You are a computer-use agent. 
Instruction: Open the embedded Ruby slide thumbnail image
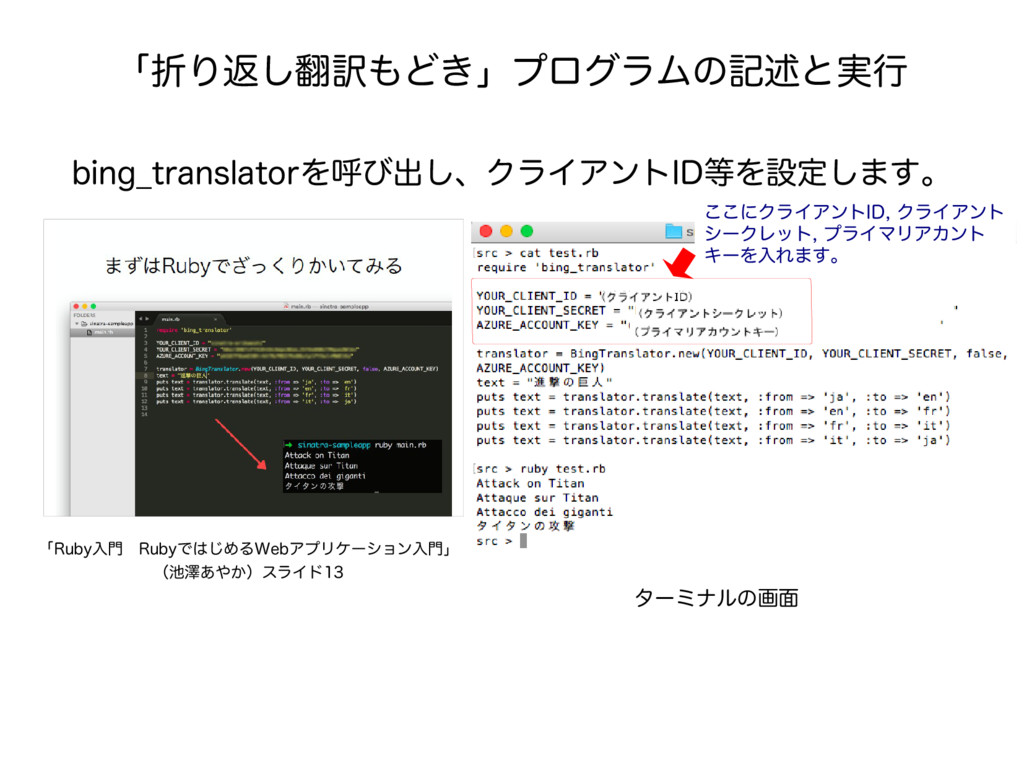(x=253, y=368)
